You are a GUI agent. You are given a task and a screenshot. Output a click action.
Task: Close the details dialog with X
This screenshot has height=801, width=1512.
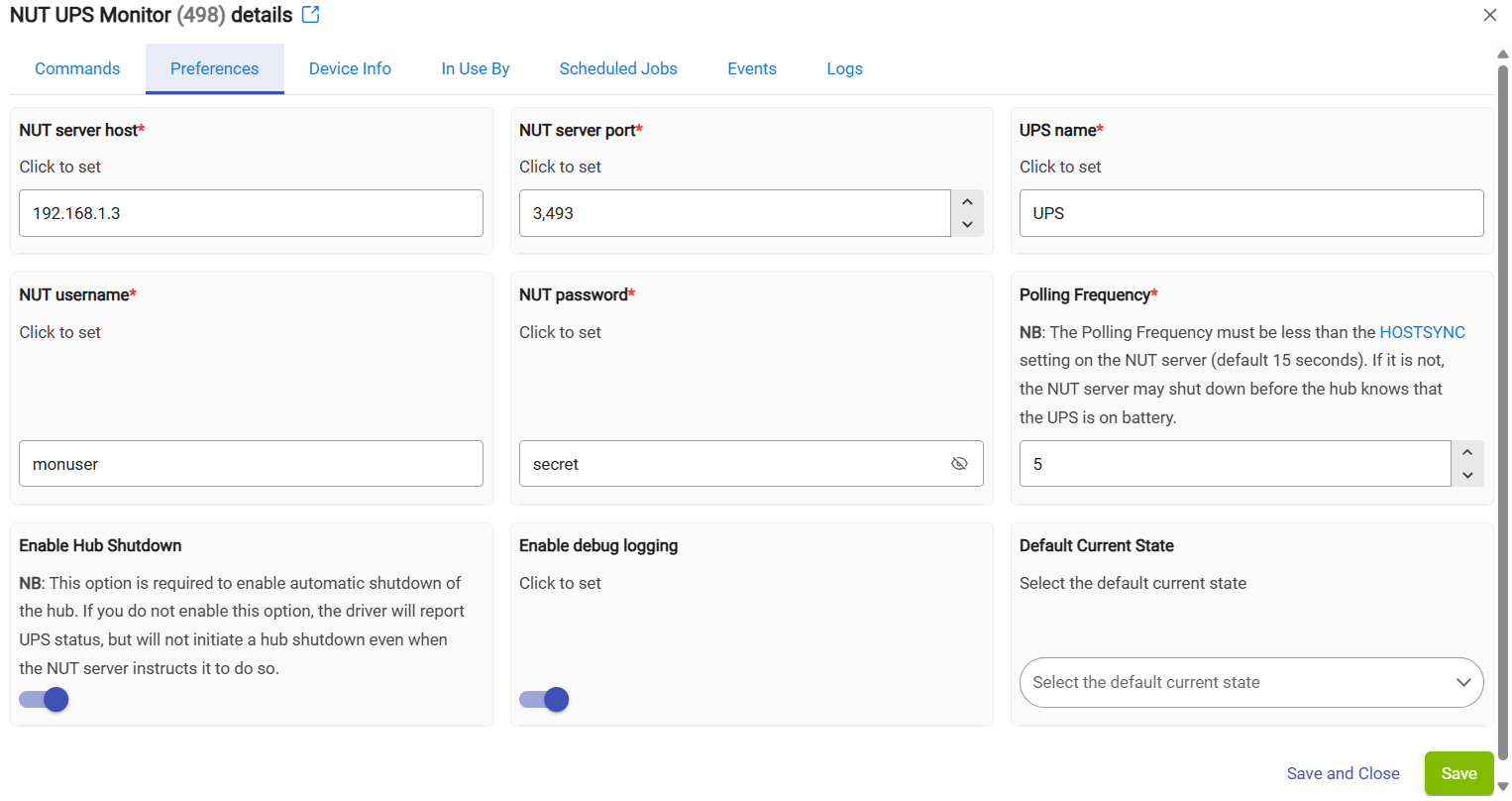click(x=1489, y=15)
